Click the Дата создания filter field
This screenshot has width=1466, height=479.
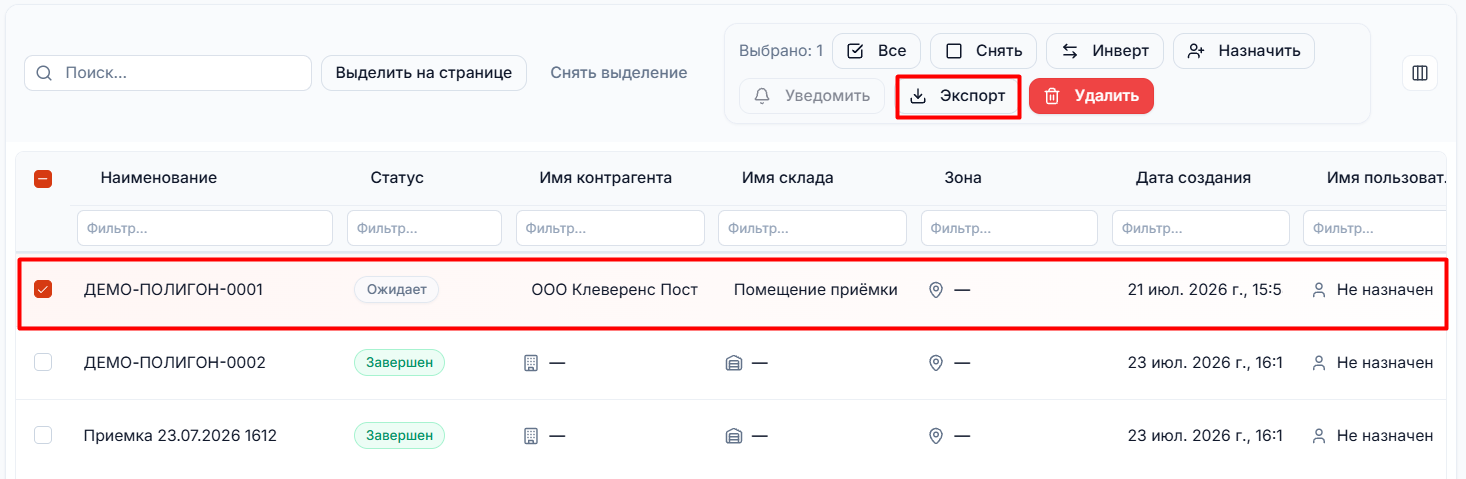point(1200,228)
